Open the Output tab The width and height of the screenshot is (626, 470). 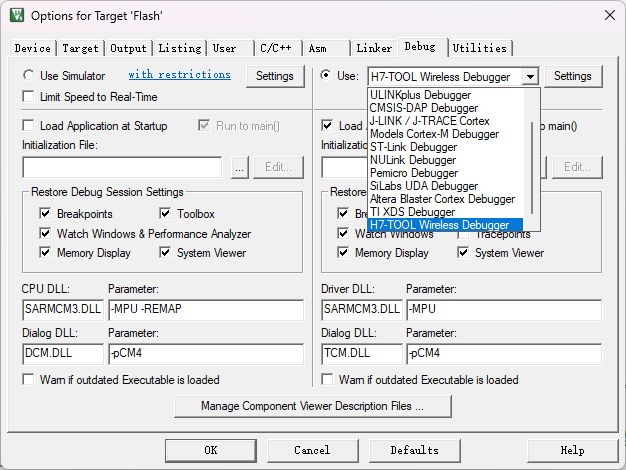coord(128,48)
